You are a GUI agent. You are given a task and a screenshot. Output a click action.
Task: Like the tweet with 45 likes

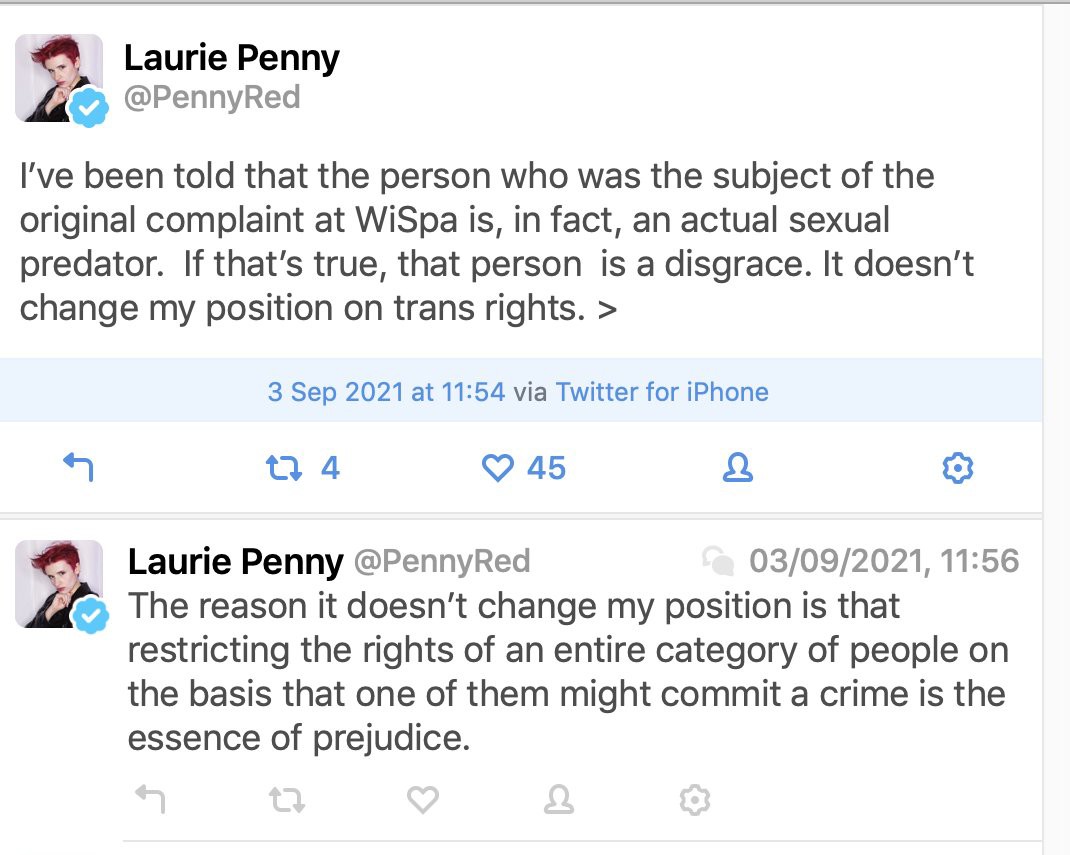497,467
